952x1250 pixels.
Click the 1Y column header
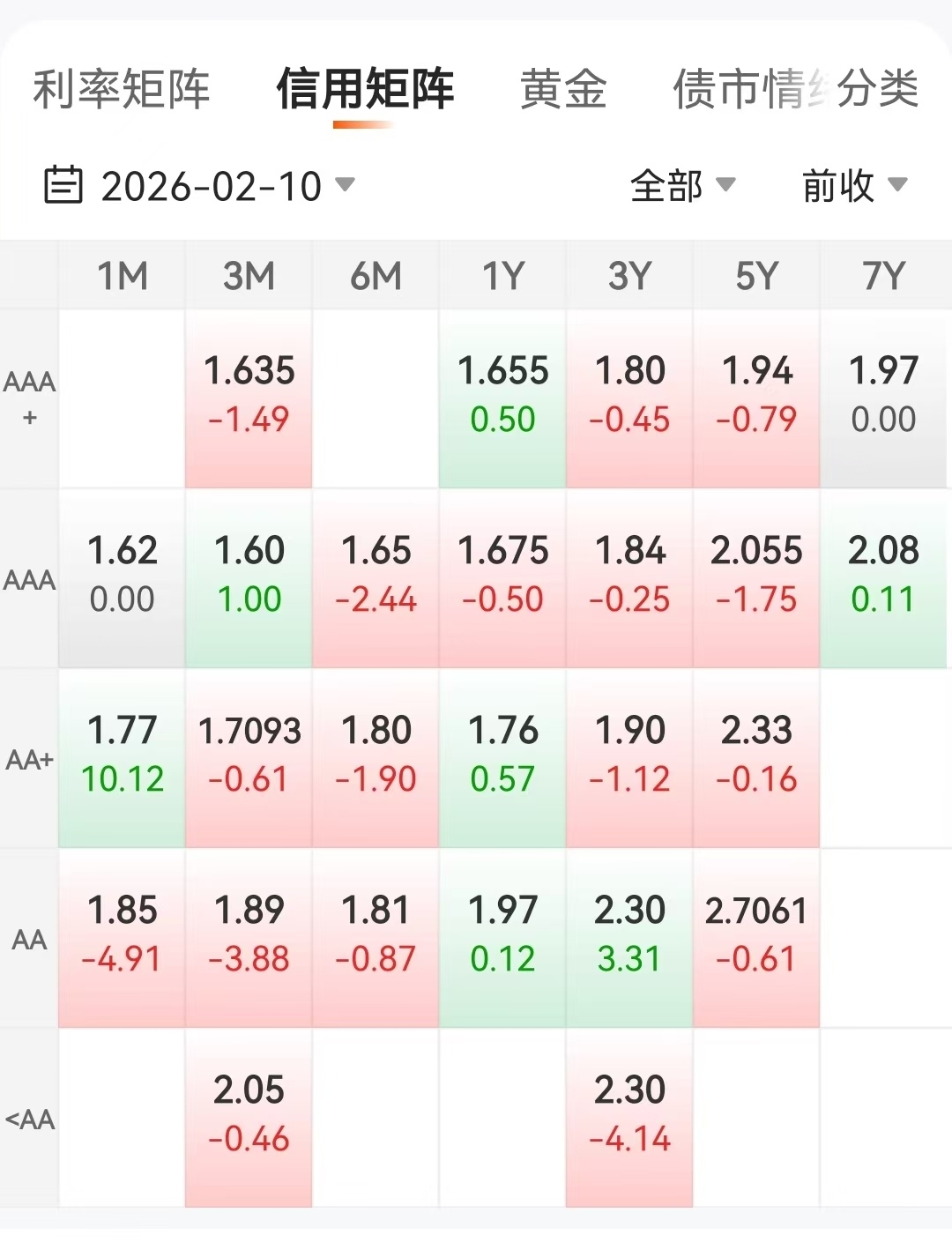pyautogui.click(x=502, y=276)
